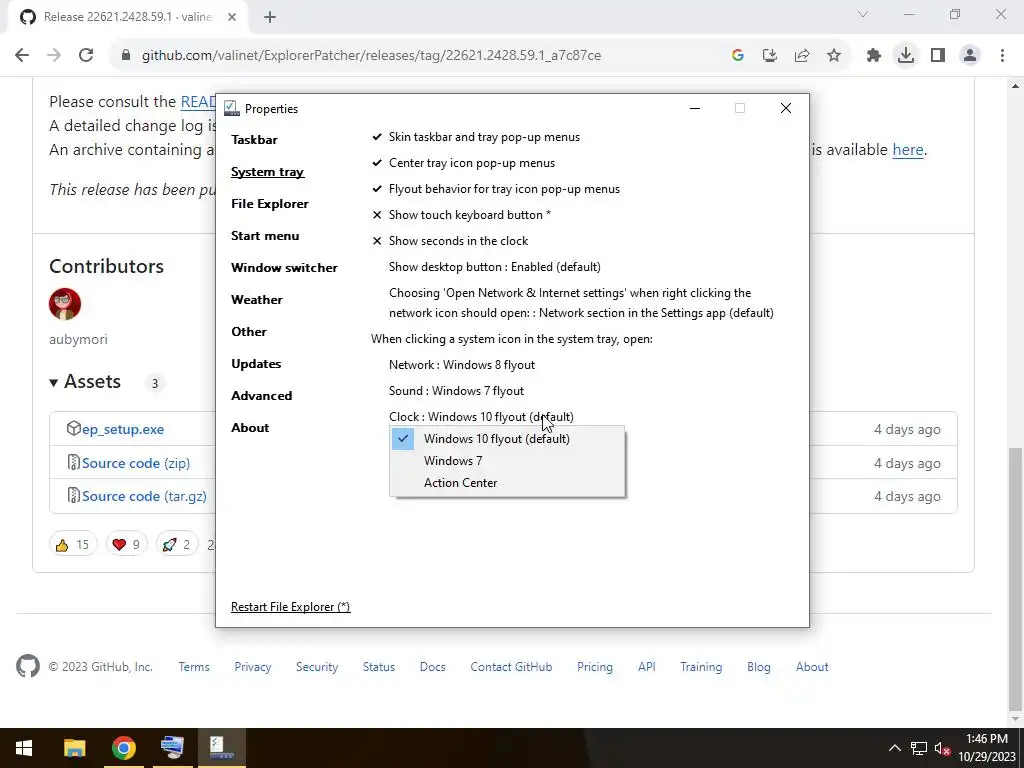Open Sound flyout dropdown
This screenshot has width=1024, height=768.
coord(456,391)
